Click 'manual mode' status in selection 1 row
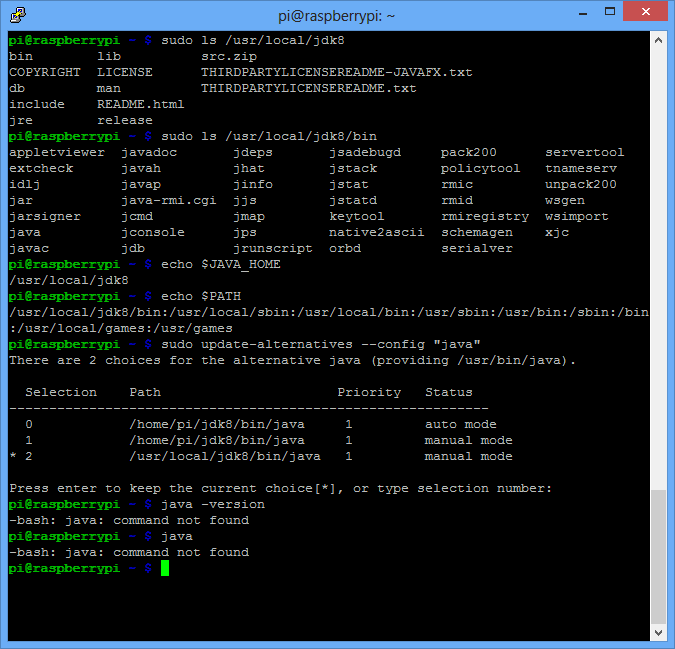The width and height of the screenshot is (675, 649). [468, 440]
